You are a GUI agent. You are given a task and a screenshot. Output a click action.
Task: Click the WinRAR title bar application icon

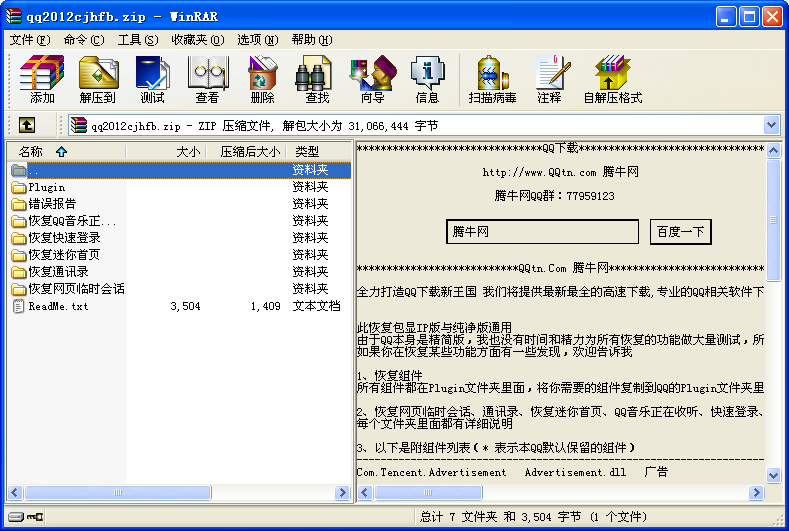coord(14,16)
